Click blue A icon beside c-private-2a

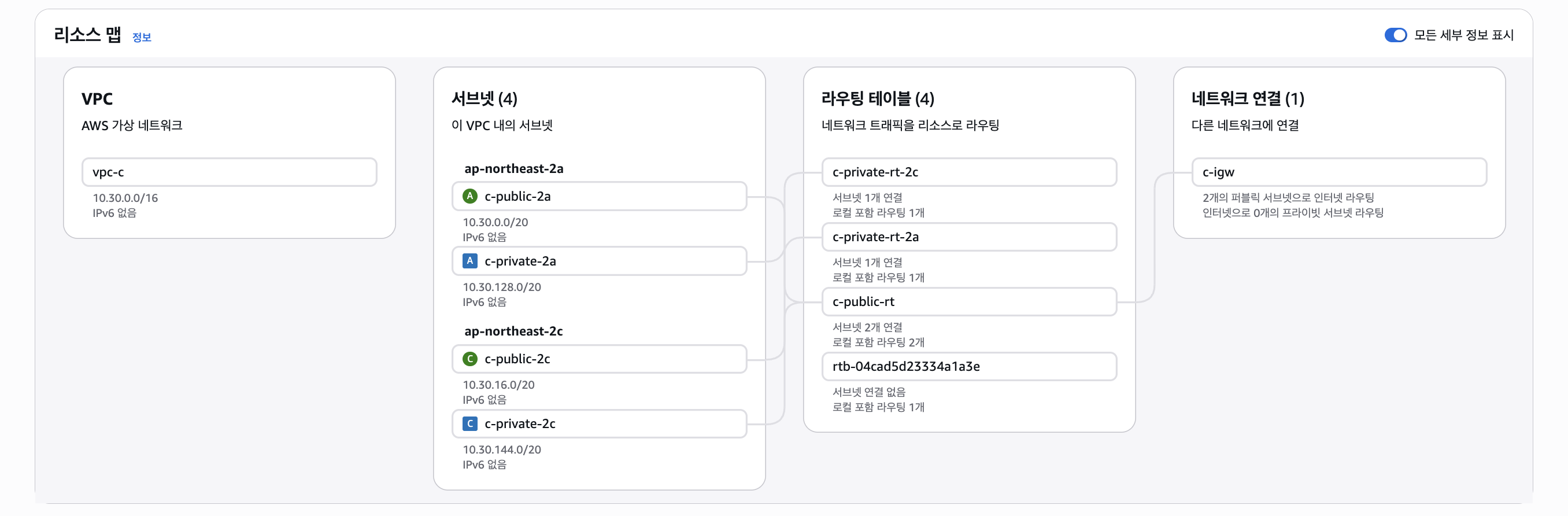tap(469, 261)
